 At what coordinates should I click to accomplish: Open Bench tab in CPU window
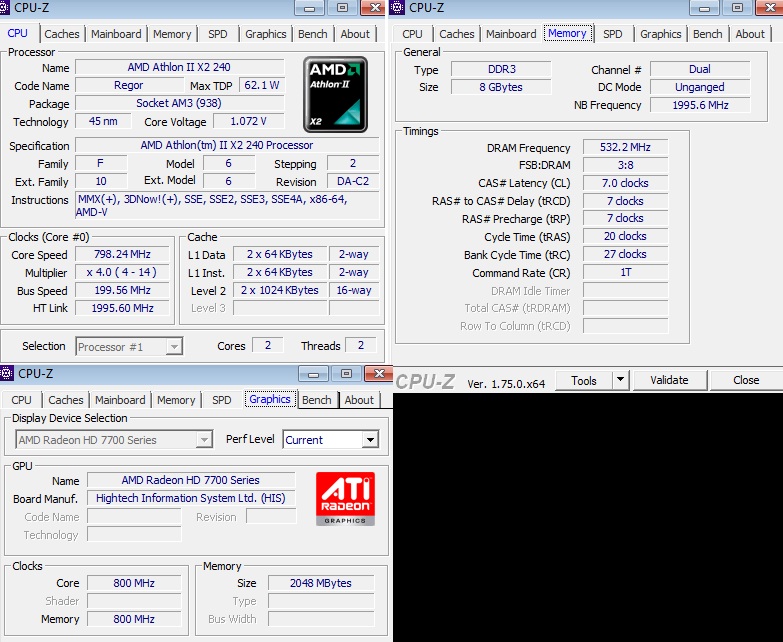(313, 34)
